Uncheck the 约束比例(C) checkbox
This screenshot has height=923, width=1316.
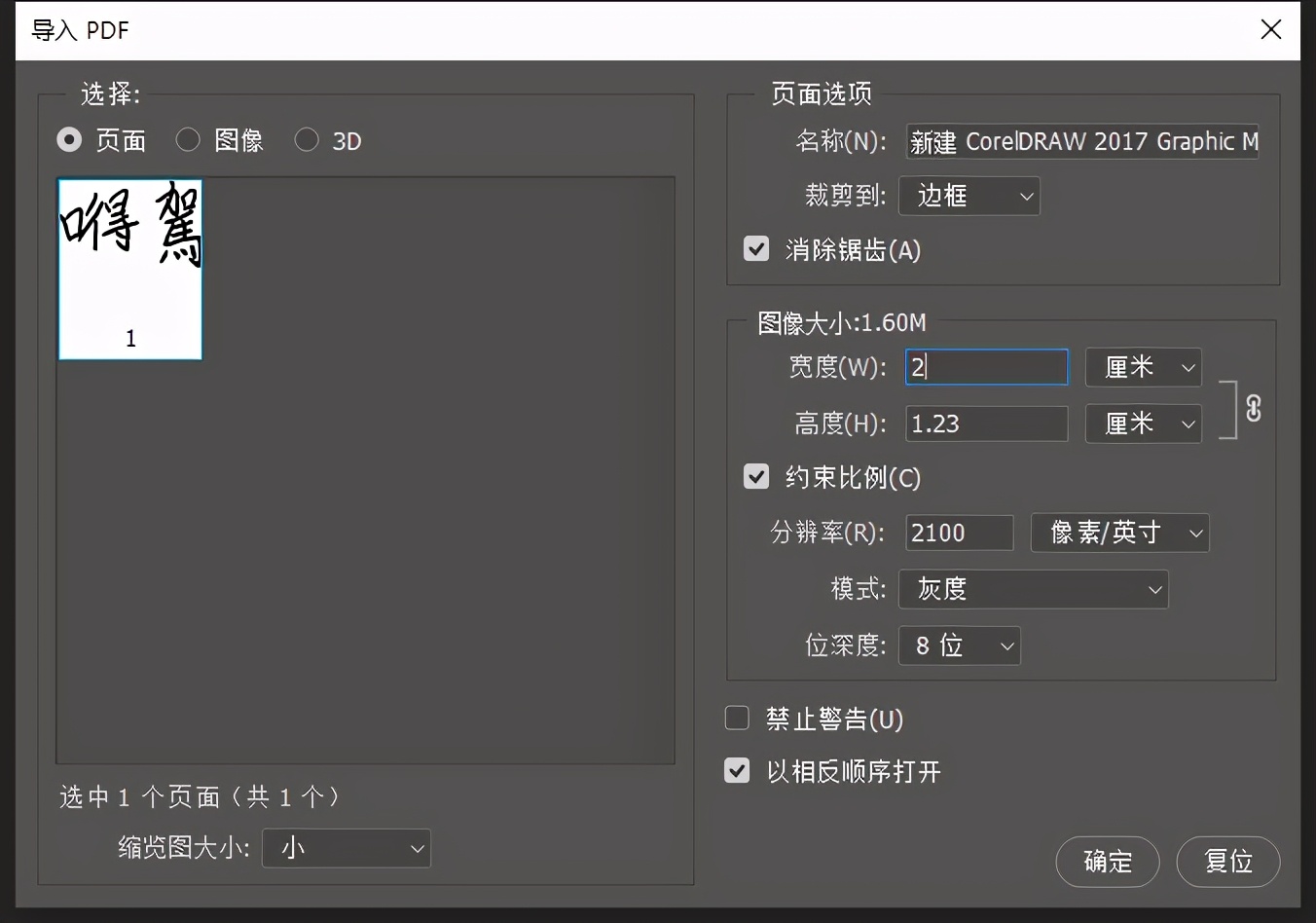click(756, 477)
